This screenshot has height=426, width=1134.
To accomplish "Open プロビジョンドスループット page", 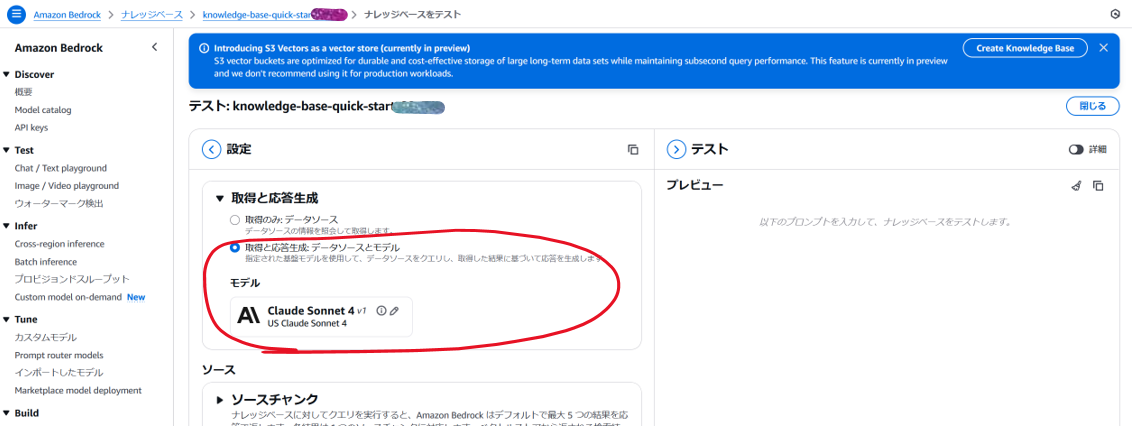I will (72, 279).
